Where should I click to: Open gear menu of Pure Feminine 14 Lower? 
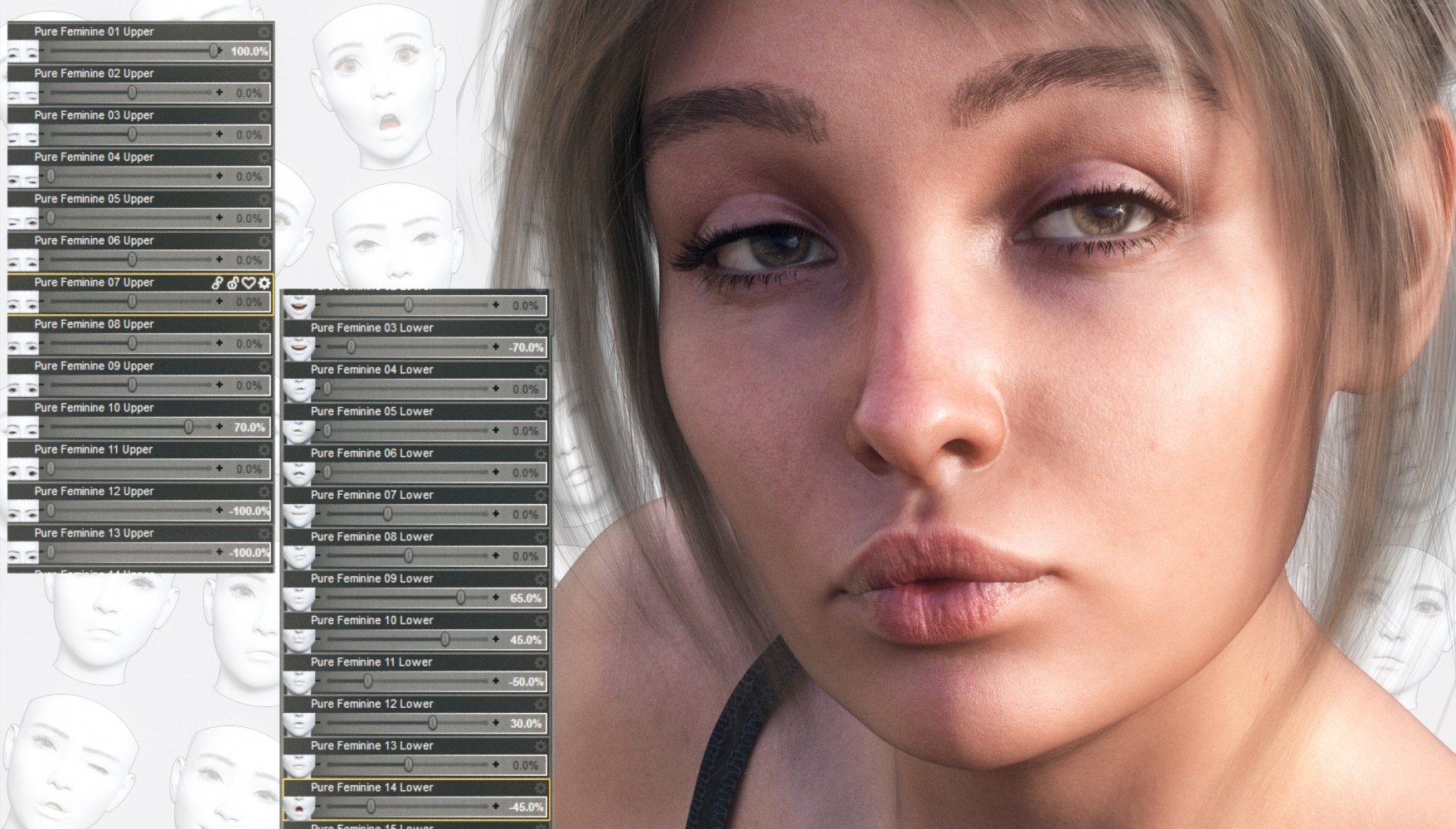(x=541, y=788)
